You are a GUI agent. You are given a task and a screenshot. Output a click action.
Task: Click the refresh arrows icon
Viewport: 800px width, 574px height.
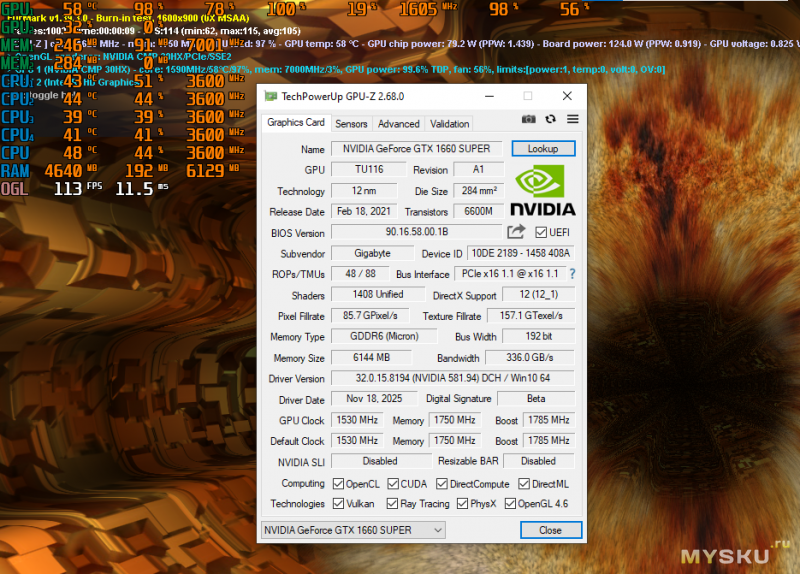[x=551, y=119]
